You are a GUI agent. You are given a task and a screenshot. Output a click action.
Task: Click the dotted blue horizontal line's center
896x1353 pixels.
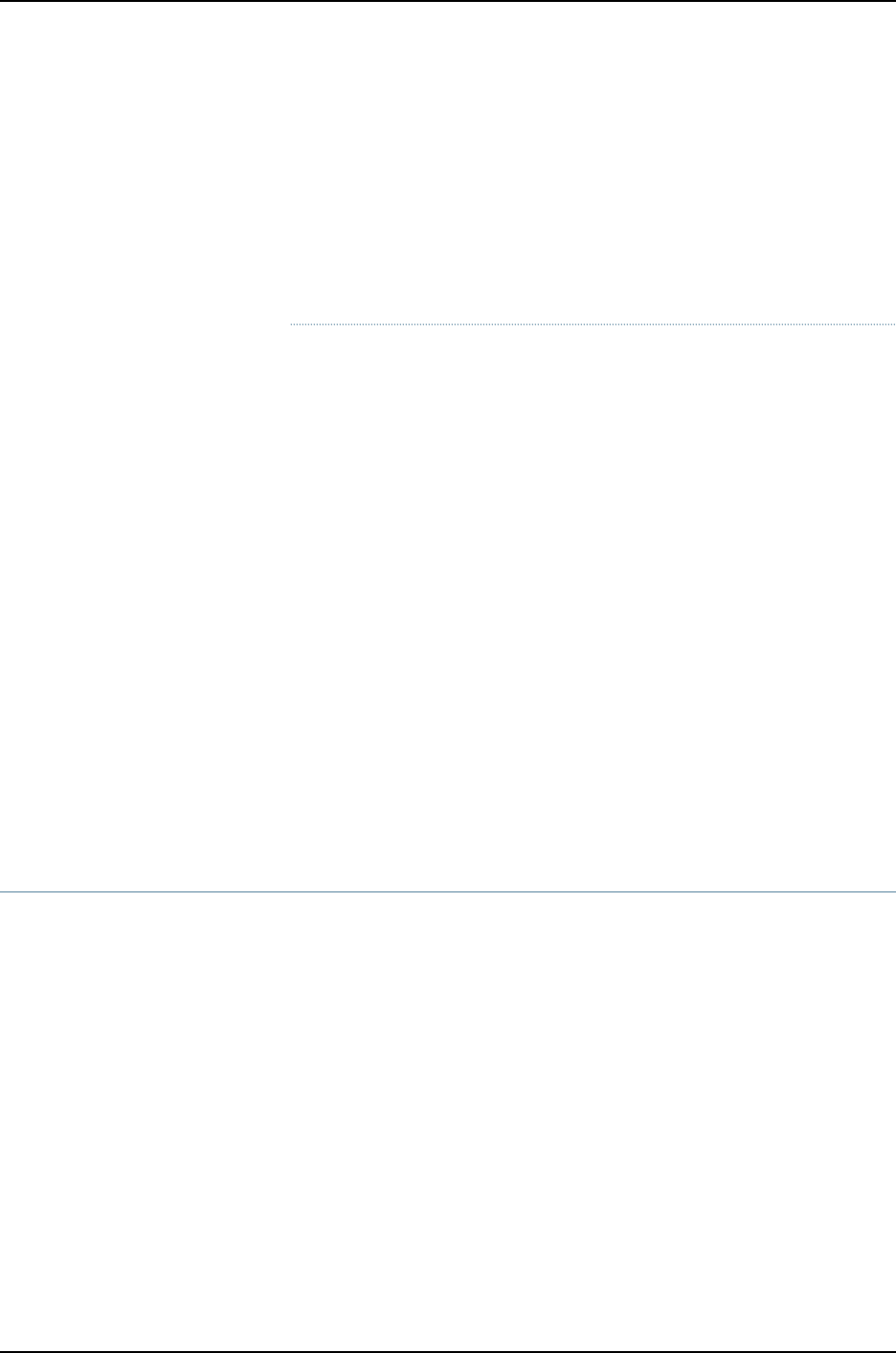coord(593,326)
